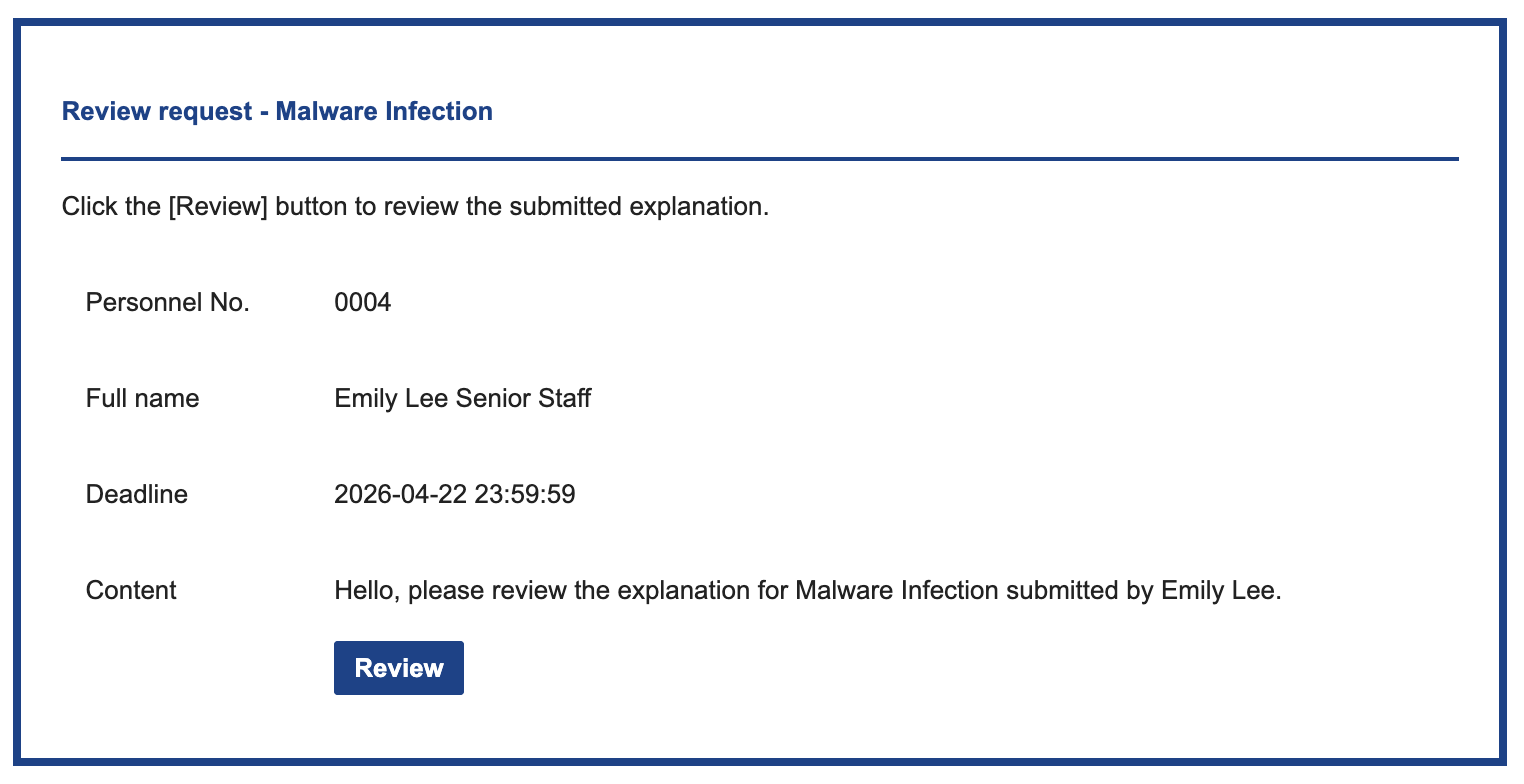Click the Deadline label

136,493
